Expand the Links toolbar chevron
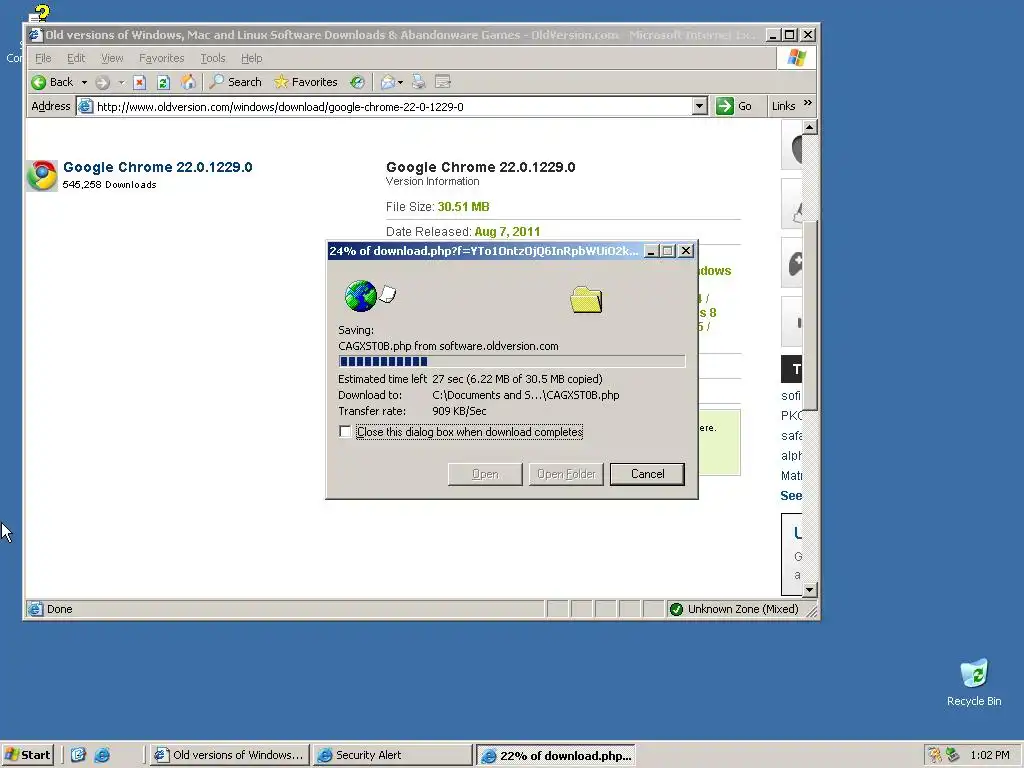 coord(808,103)
